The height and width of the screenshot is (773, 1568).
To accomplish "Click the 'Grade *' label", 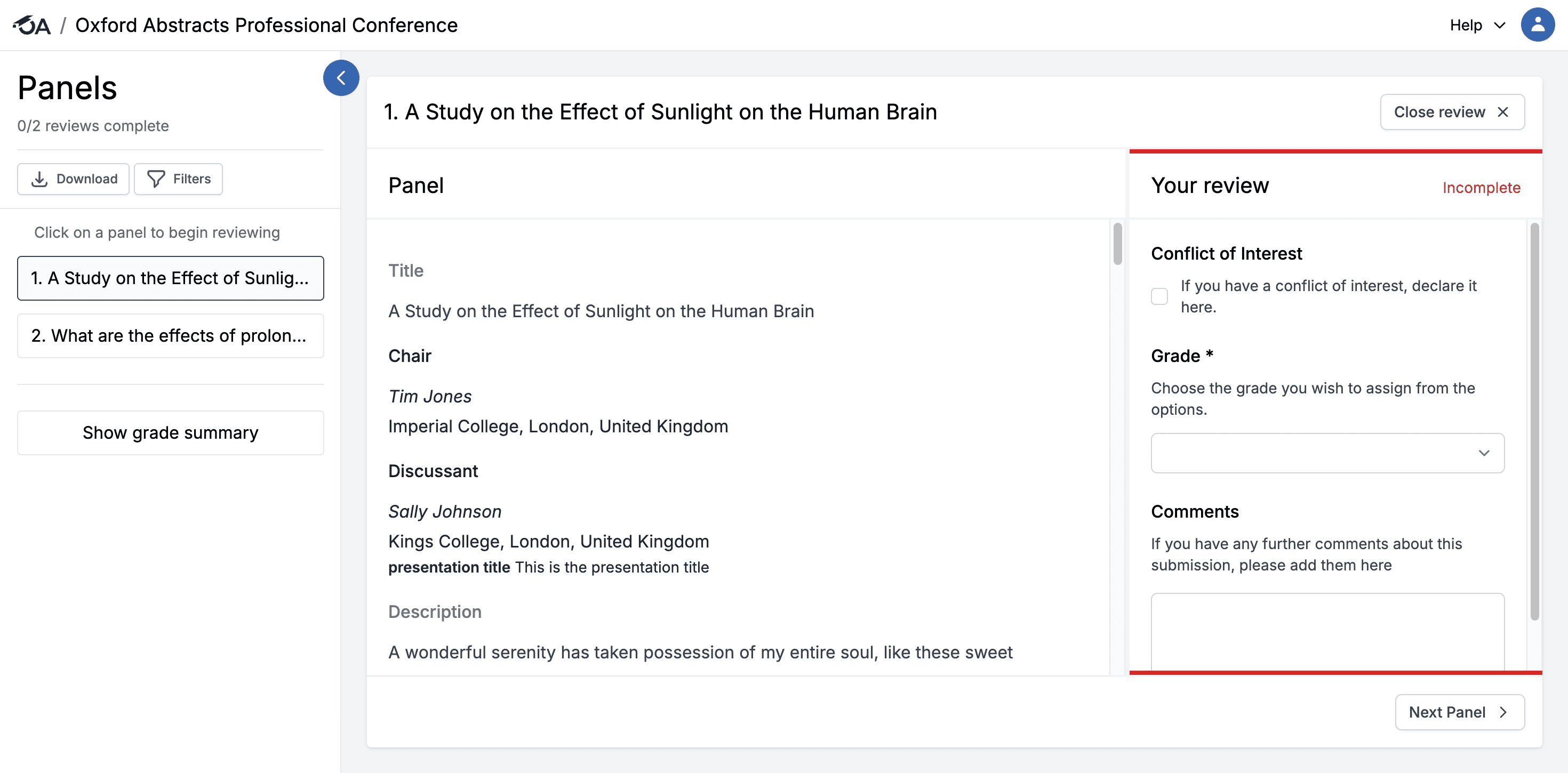I will click(x=1182, y=356).
